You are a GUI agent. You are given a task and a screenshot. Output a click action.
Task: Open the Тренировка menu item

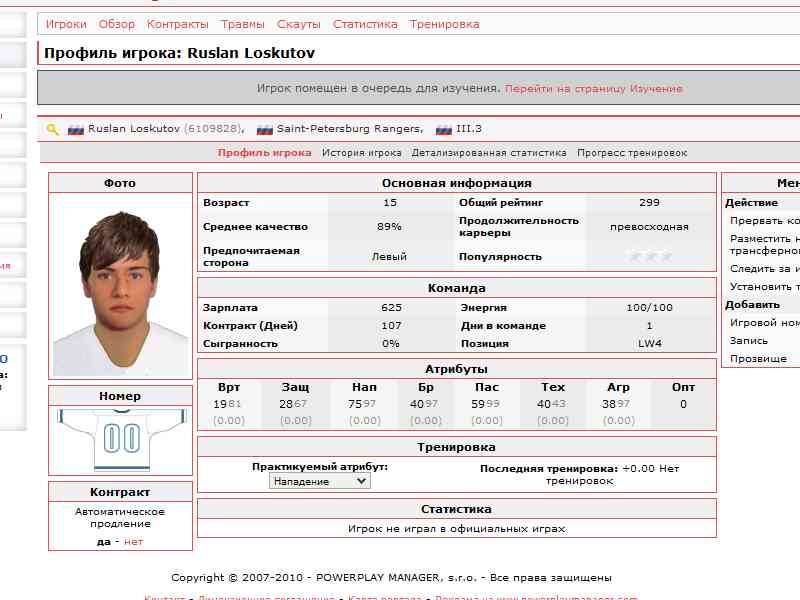(444, 24)
